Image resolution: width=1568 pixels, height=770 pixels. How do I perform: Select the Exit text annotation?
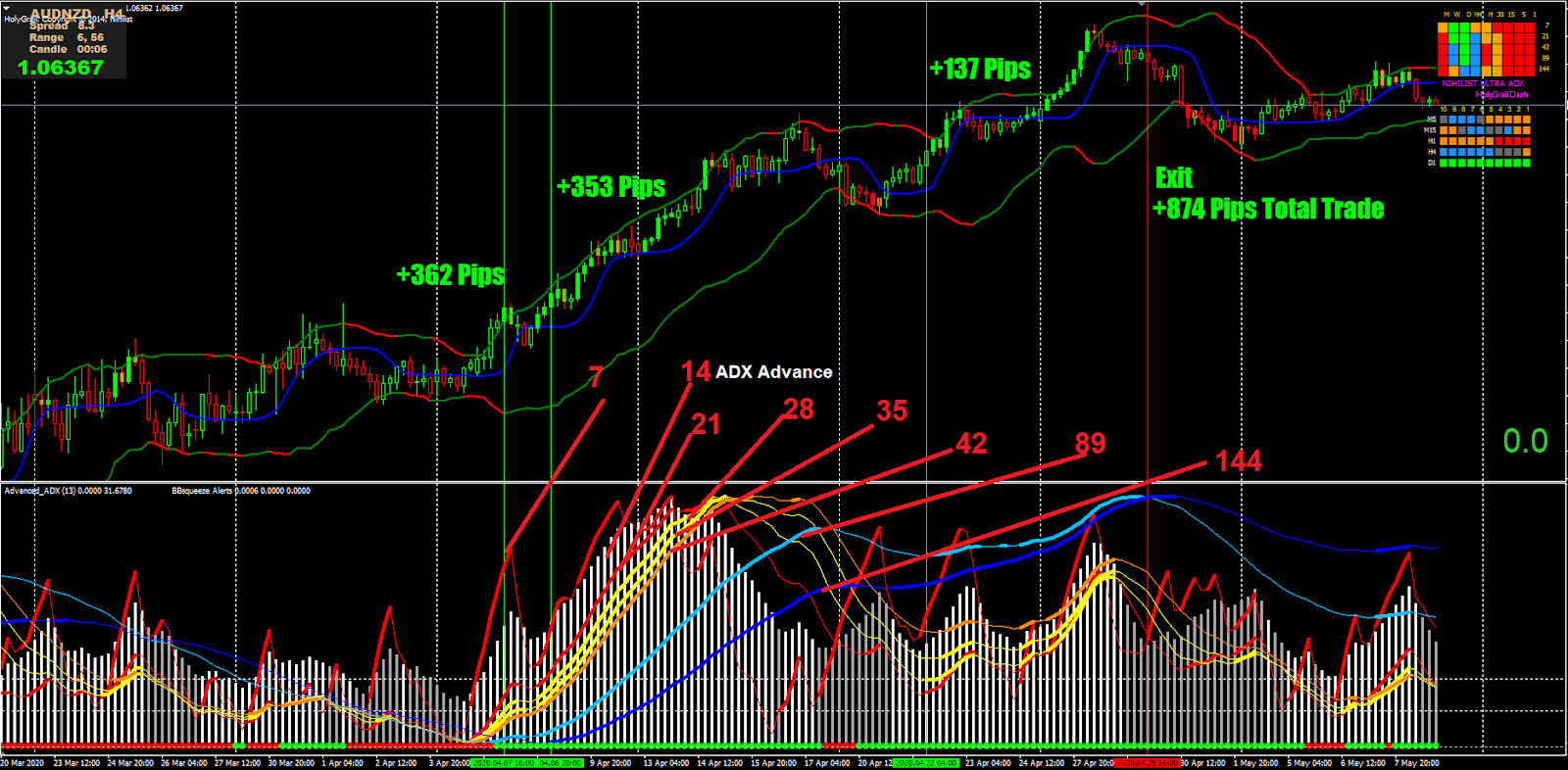[x=1174, y=178]
